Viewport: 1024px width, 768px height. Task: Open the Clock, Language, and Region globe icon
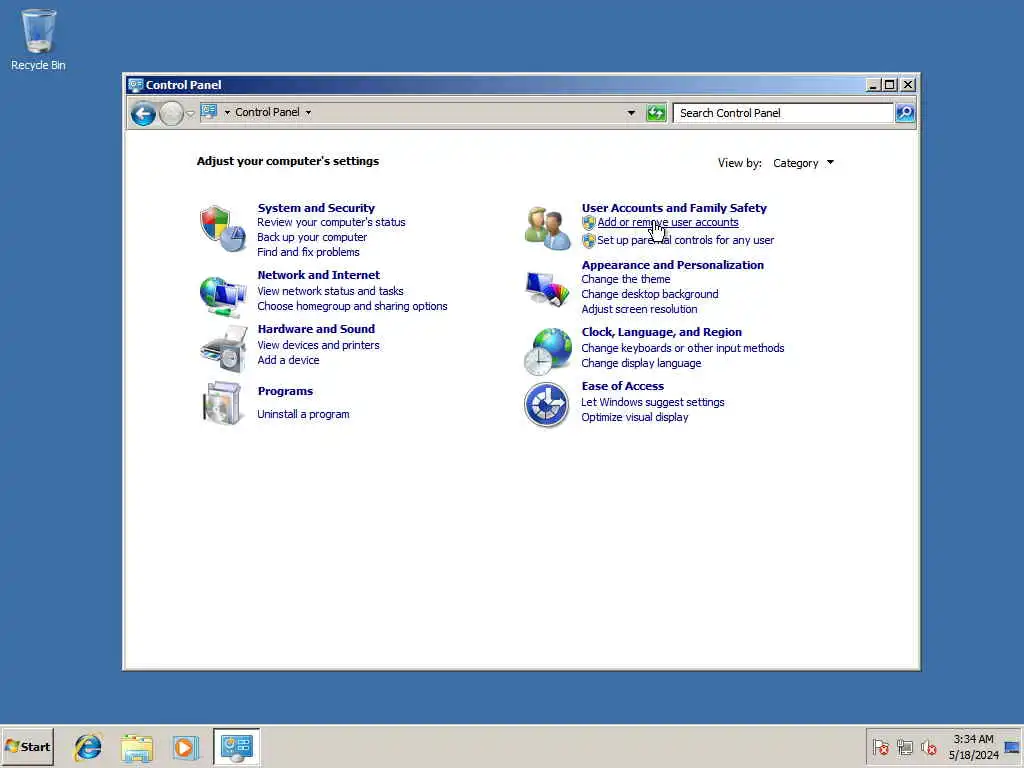point(547,351)
